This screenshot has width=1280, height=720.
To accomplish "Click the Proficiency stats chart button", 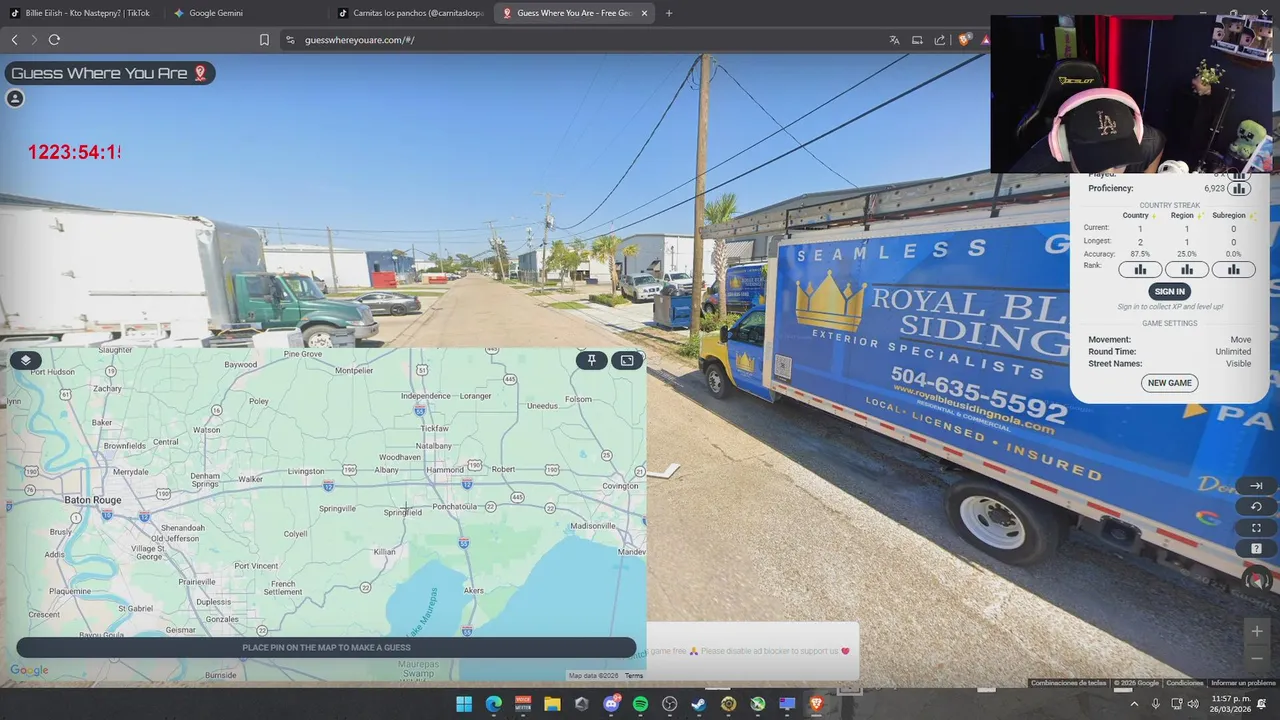I will tap(1239, 188).
